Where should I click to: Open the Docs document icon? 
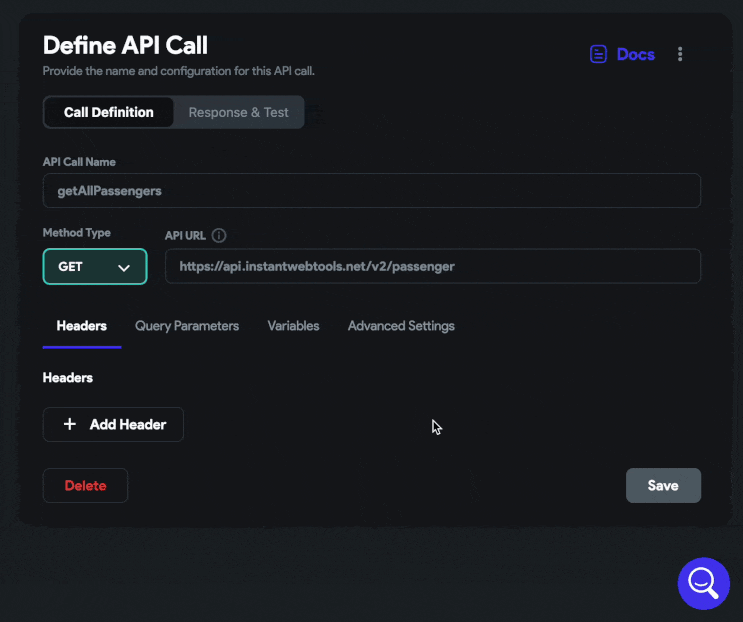coord(598,54)
